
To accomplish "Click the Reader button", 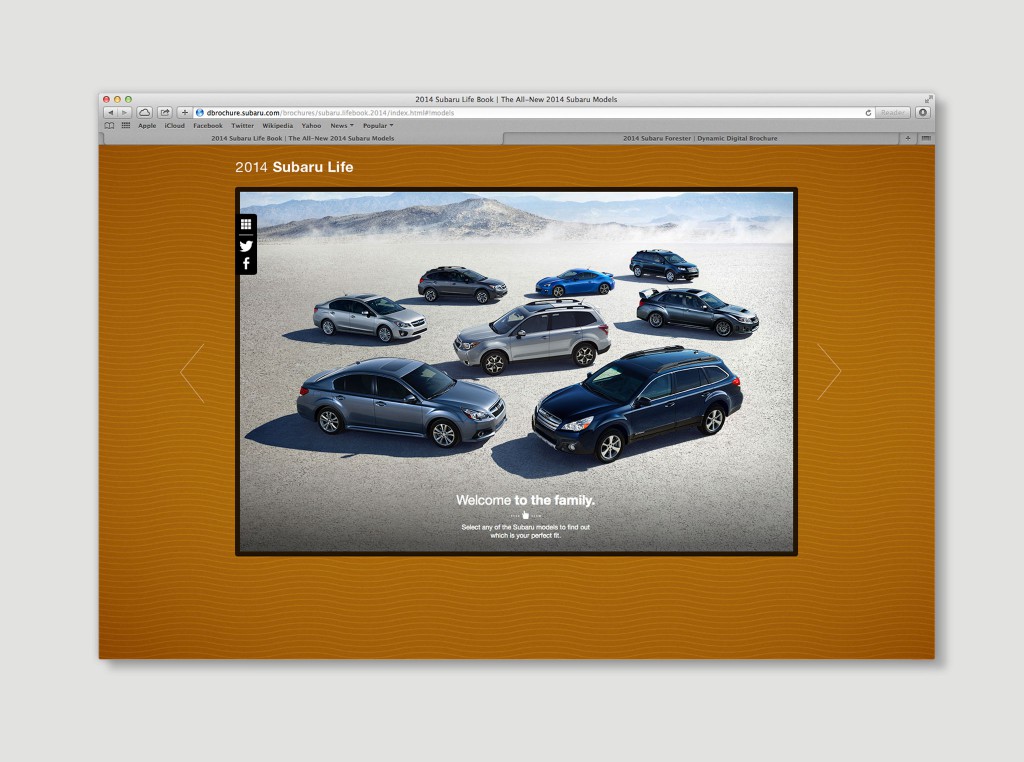I will coord(893,113).
